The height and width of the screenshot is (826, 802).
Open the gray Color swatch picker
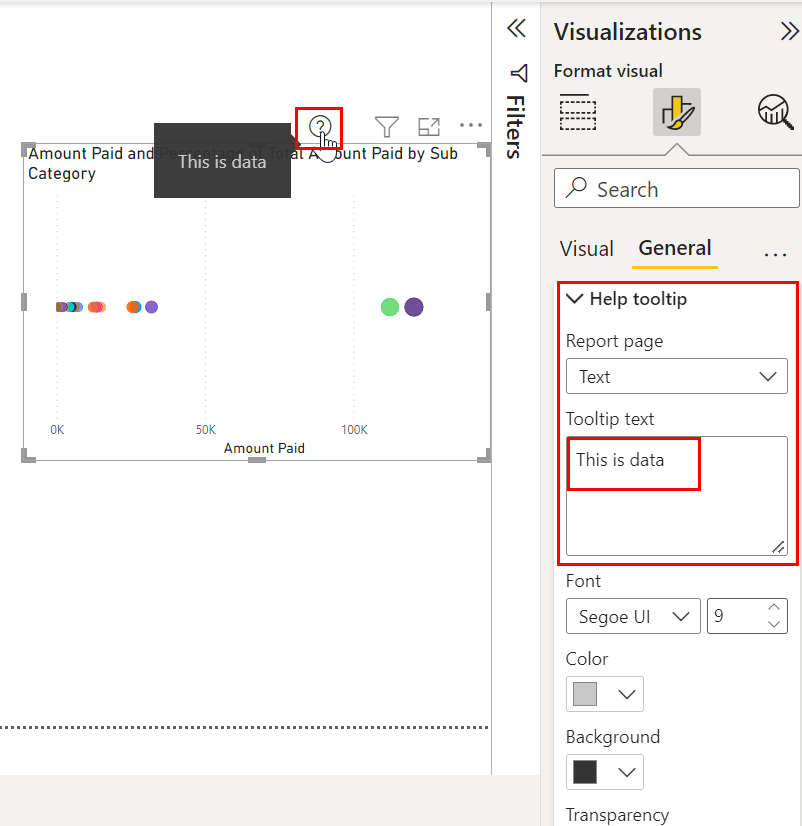point(604,694)
